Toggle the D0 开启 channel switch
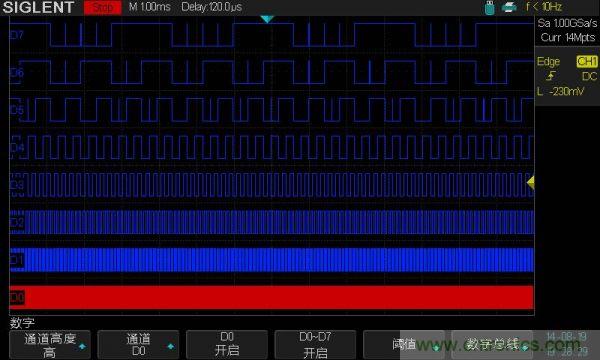The image size is (600, 360). coord(227,345)
